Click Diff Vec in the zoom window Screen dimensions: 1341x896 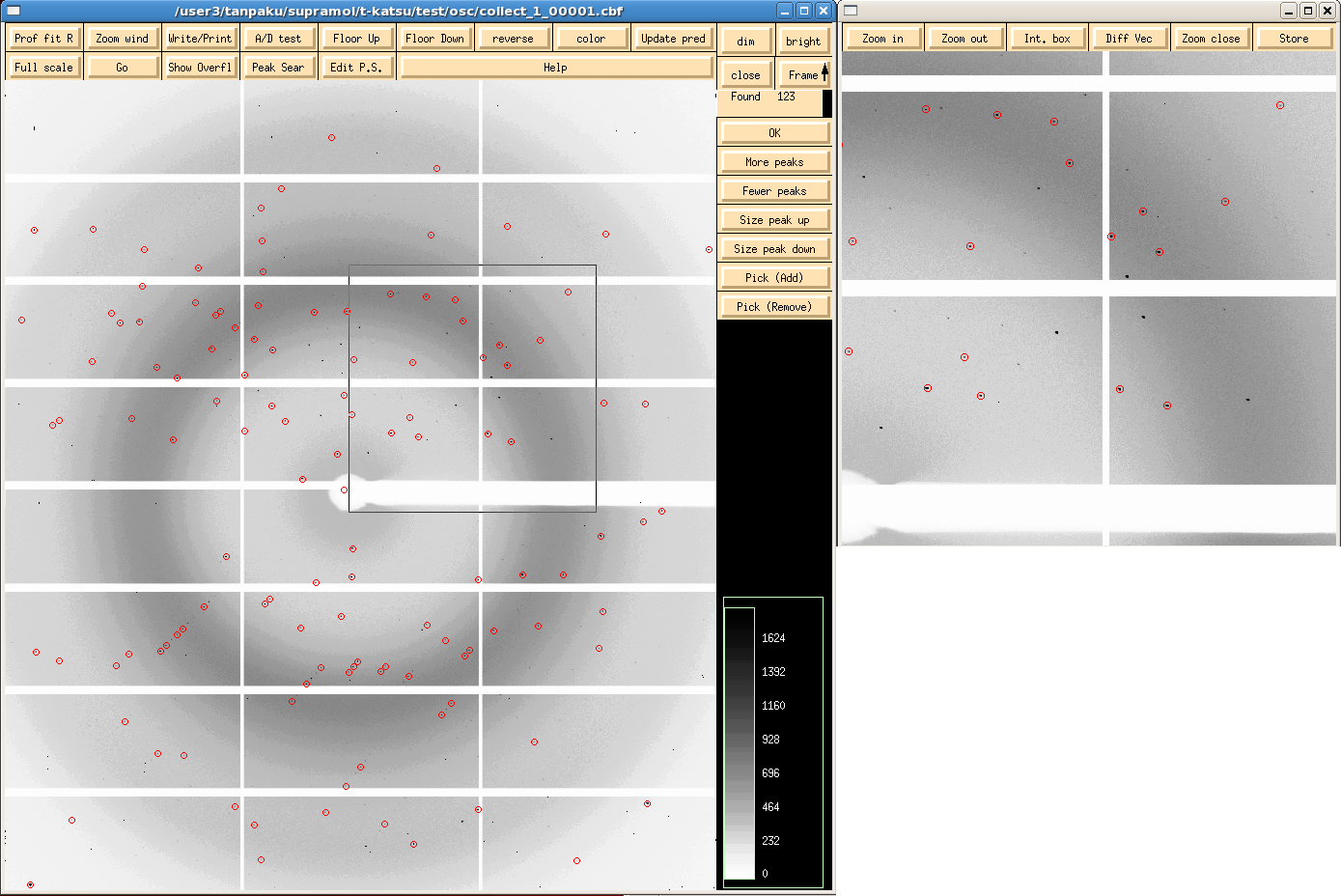[1129, 39]
